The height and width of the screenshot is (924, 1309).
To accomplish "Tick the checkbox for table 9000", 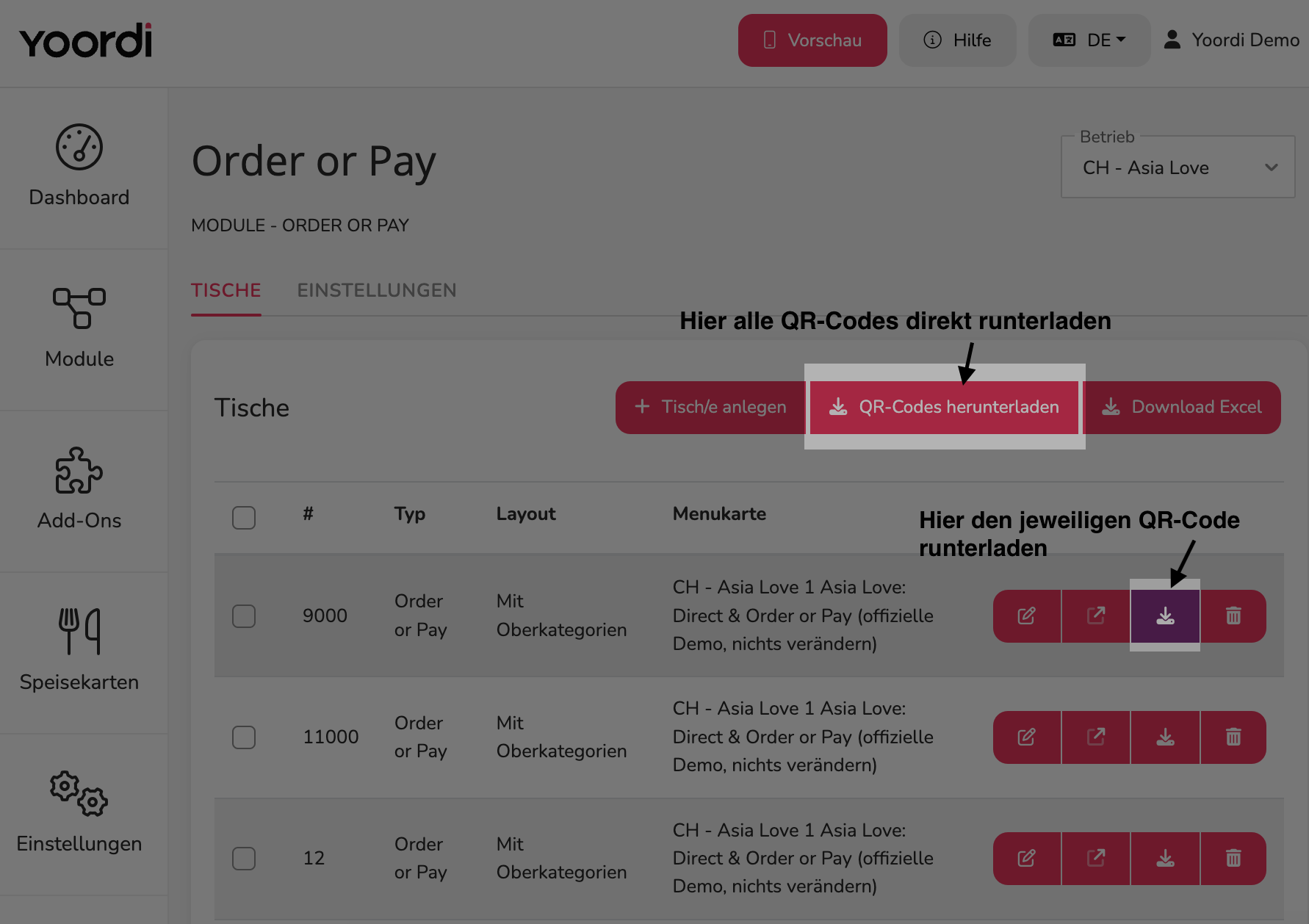I will click(244, 616).
